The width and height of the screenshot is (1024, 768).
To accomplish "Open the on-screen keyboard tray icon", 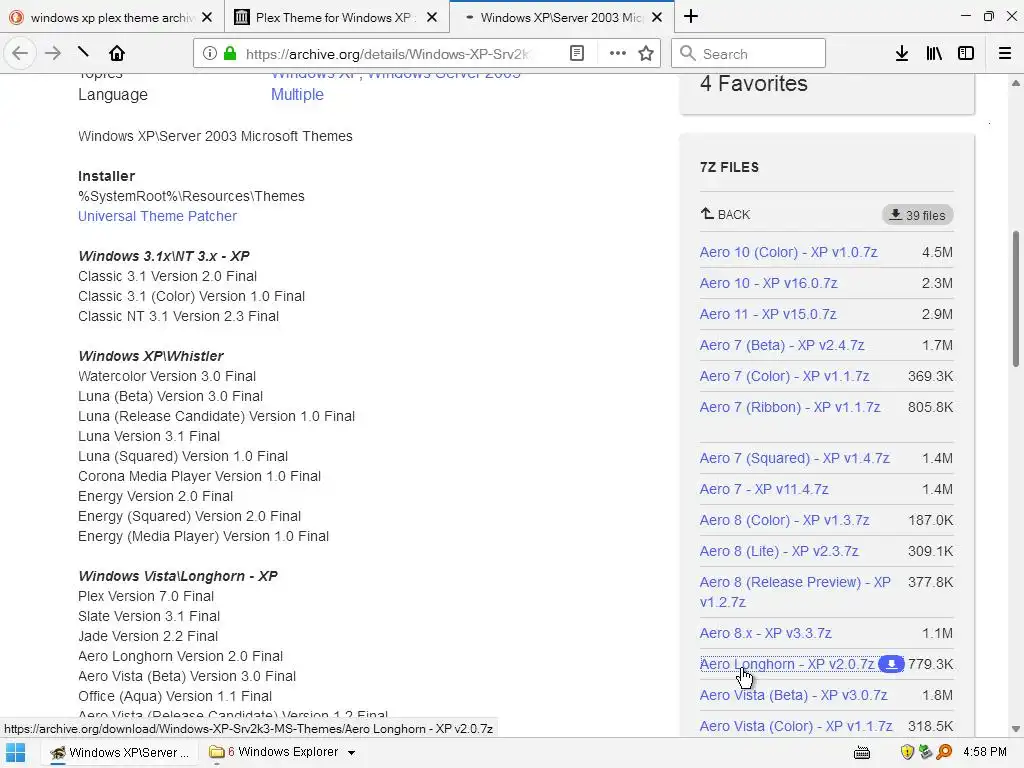I will point(862,752).
